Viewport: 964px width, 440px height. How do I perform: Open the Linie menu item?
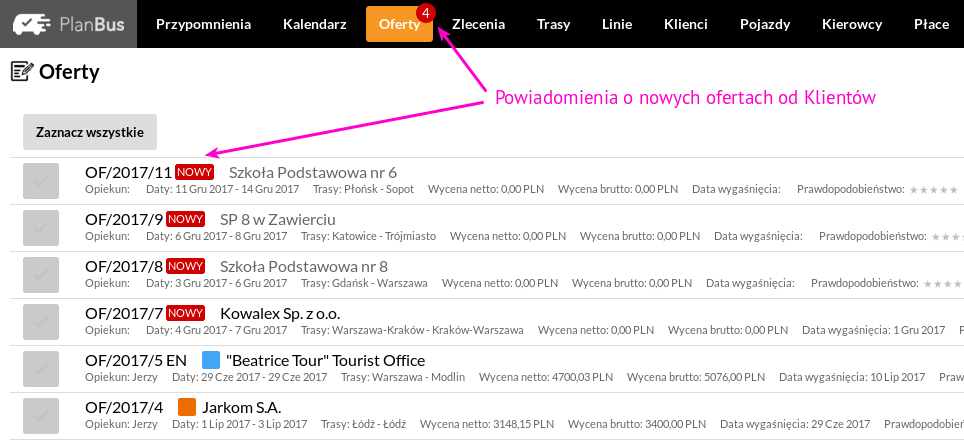coord(617,25)
